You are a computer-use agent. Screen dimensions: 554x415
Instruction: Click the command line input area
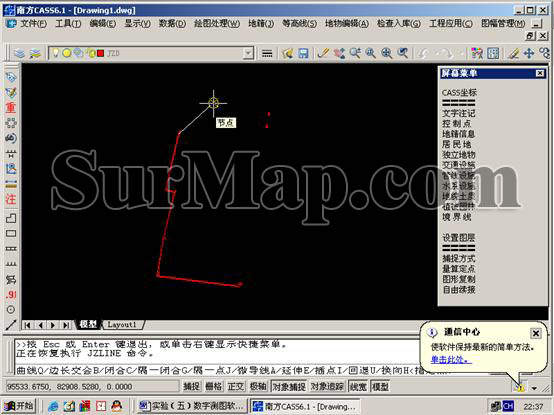(217, 370)
